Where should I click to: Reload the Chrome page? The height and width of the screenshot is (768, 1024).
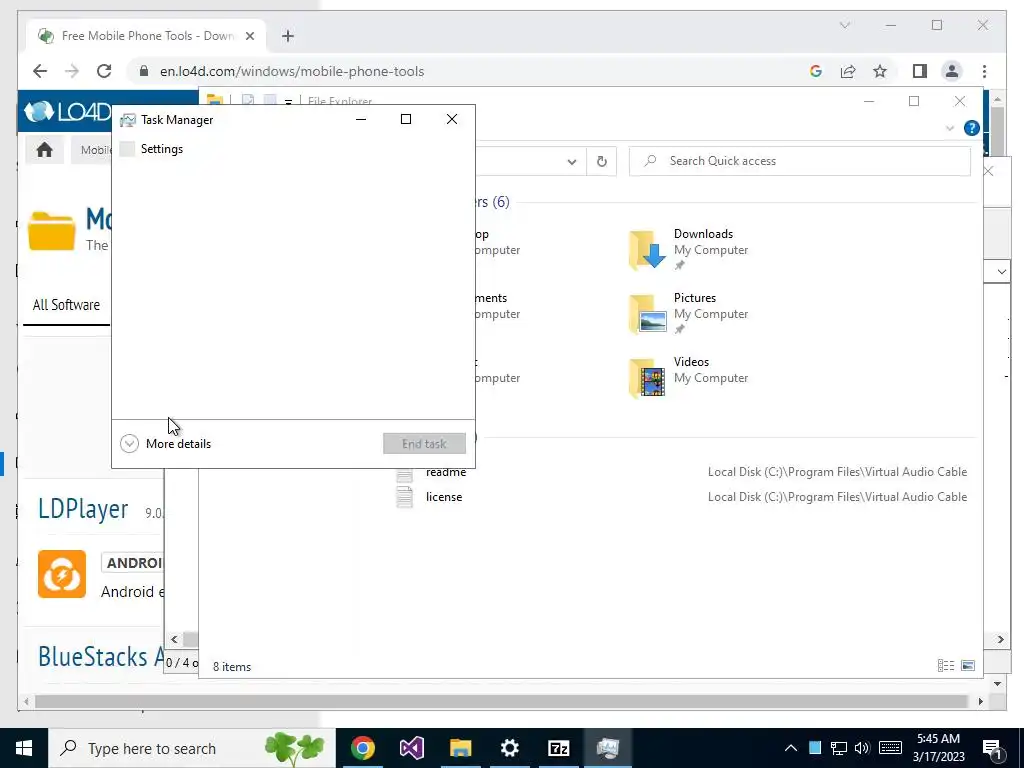104,71
